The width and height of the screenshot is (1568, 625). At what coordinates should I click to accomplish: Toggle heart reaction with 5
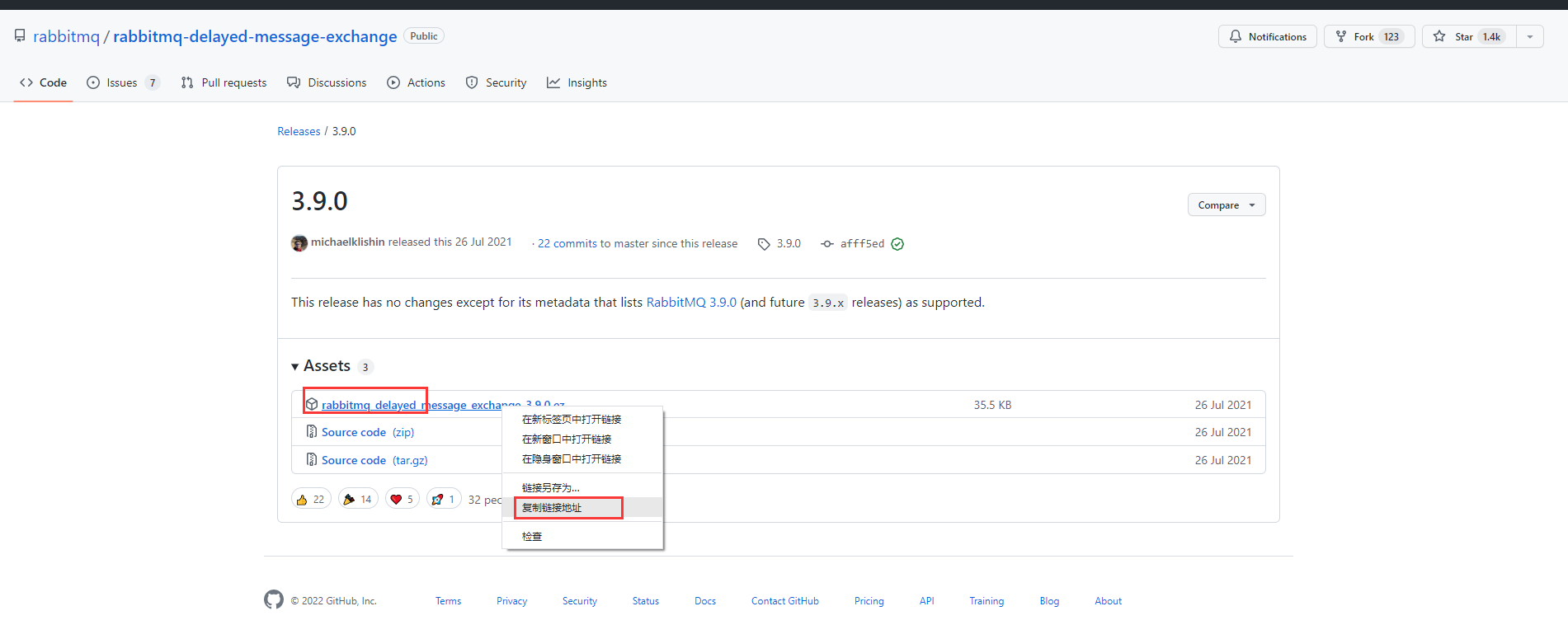tap(403, 499)
